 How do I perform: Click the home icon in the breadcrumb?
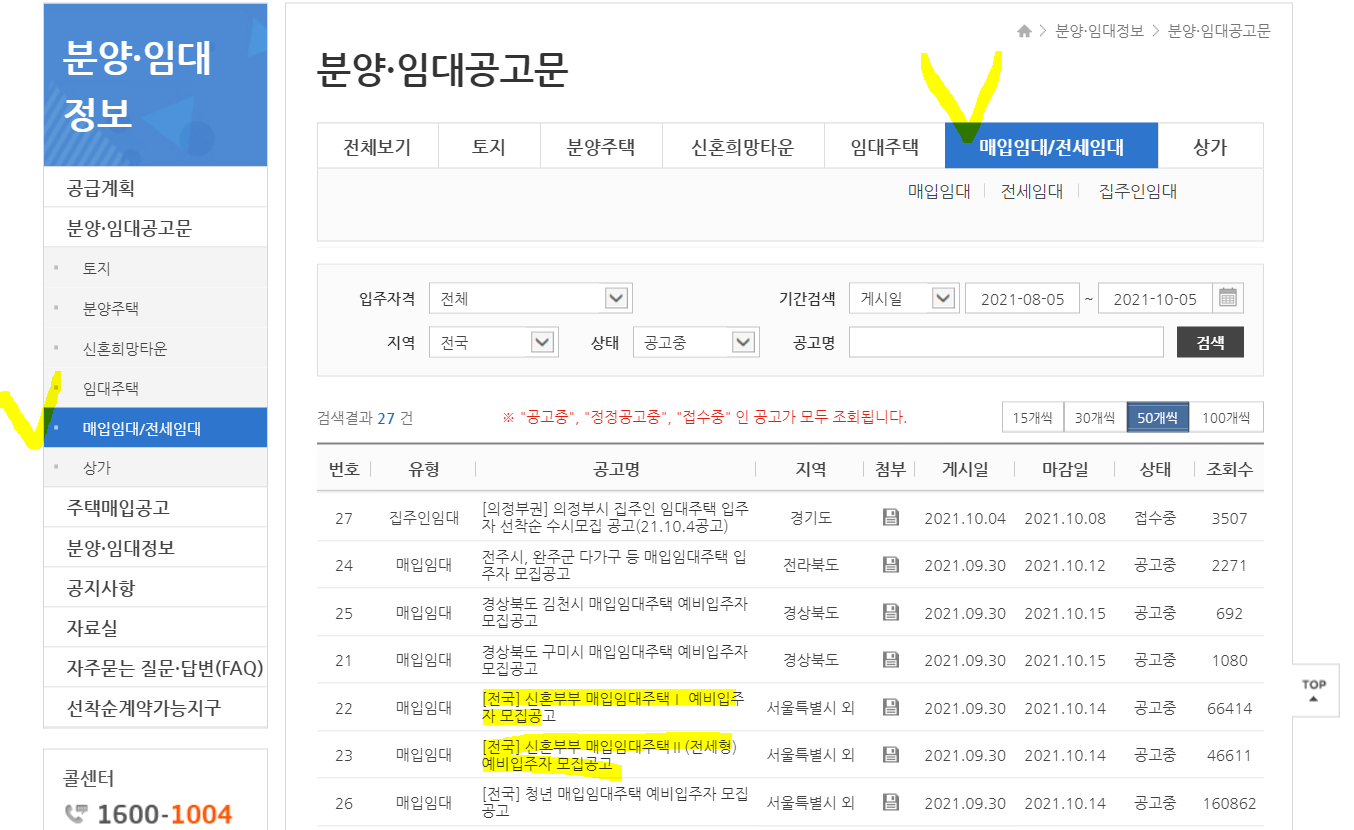(1024, 31)
